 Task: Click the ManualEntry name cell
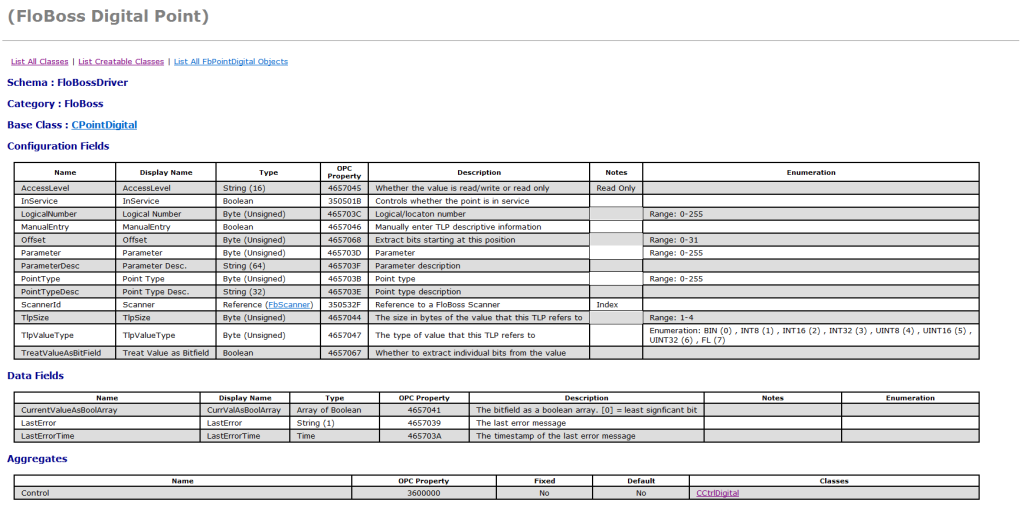[x=65, y=227]
